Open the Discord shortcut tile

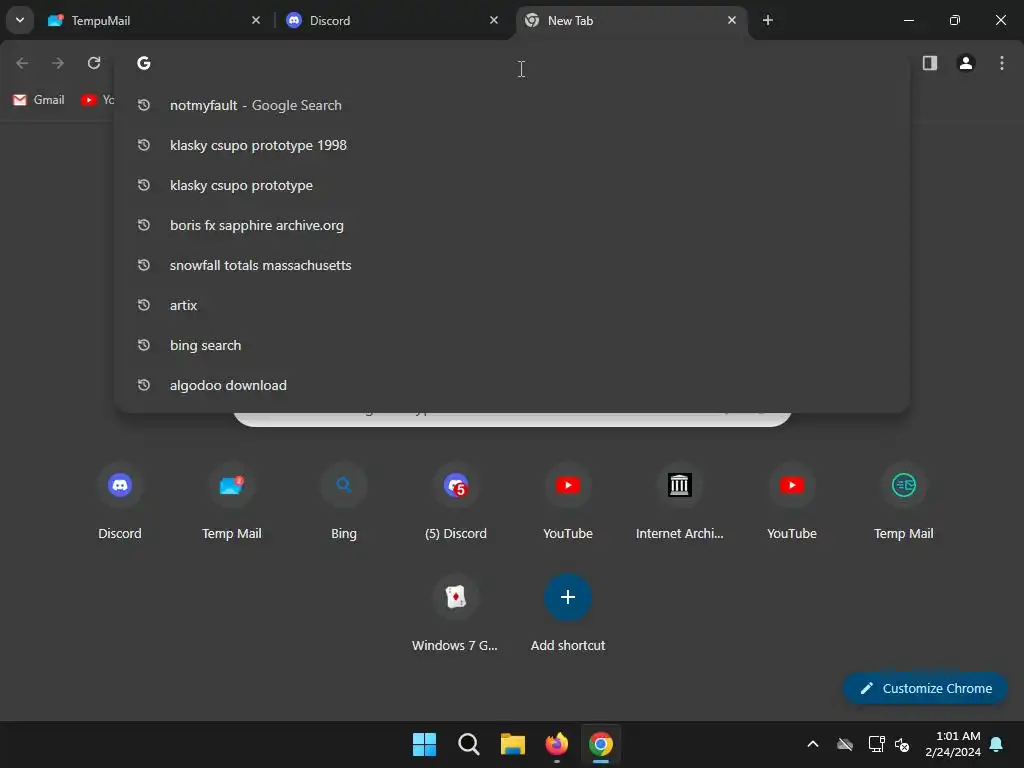click(x=120, y=502)
